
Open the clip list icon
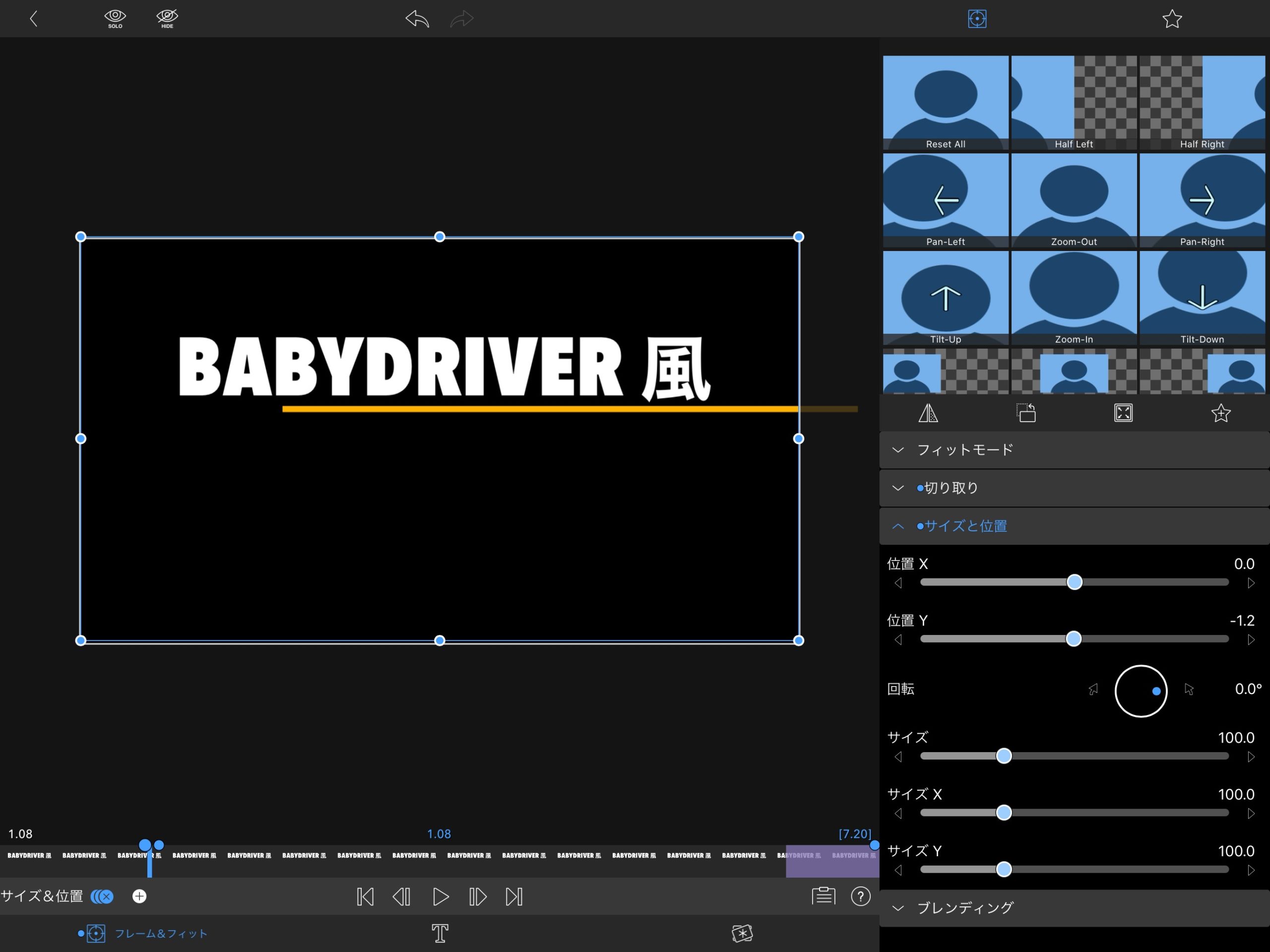[x=824, y=896]
